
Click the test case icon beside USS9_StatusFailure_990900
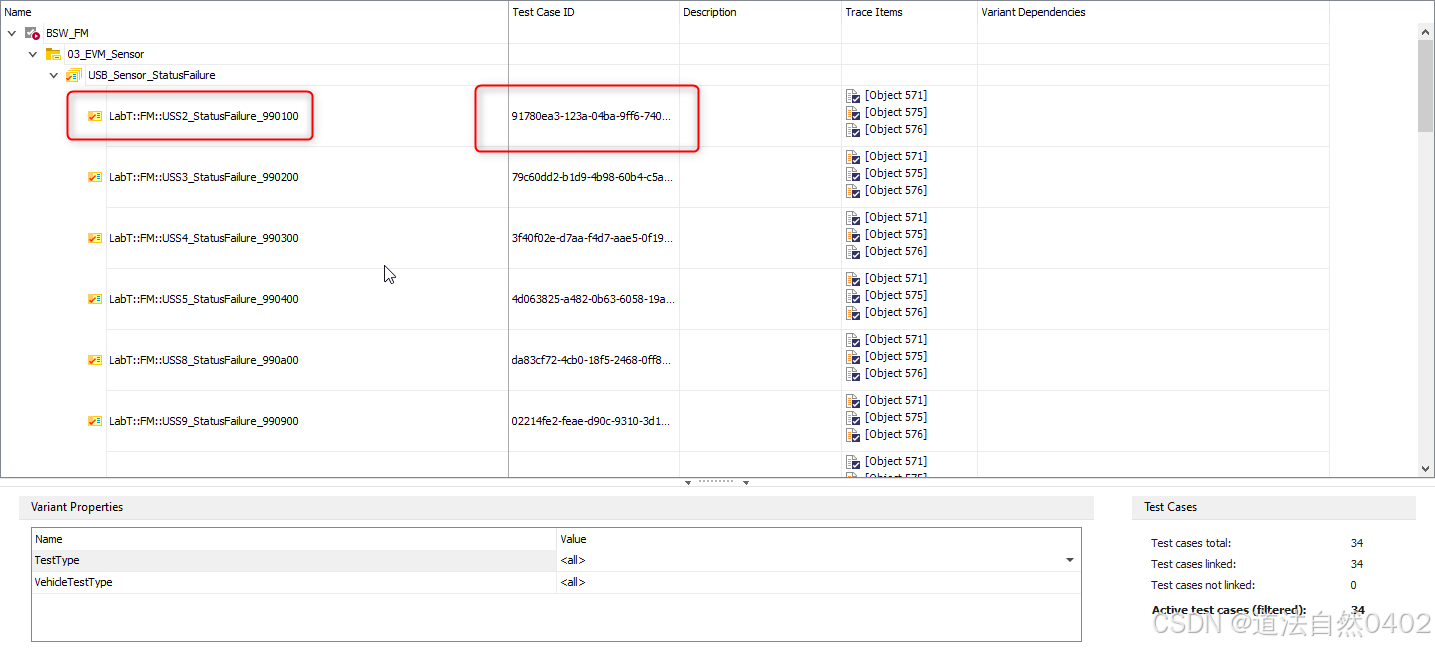pos(94,421)
